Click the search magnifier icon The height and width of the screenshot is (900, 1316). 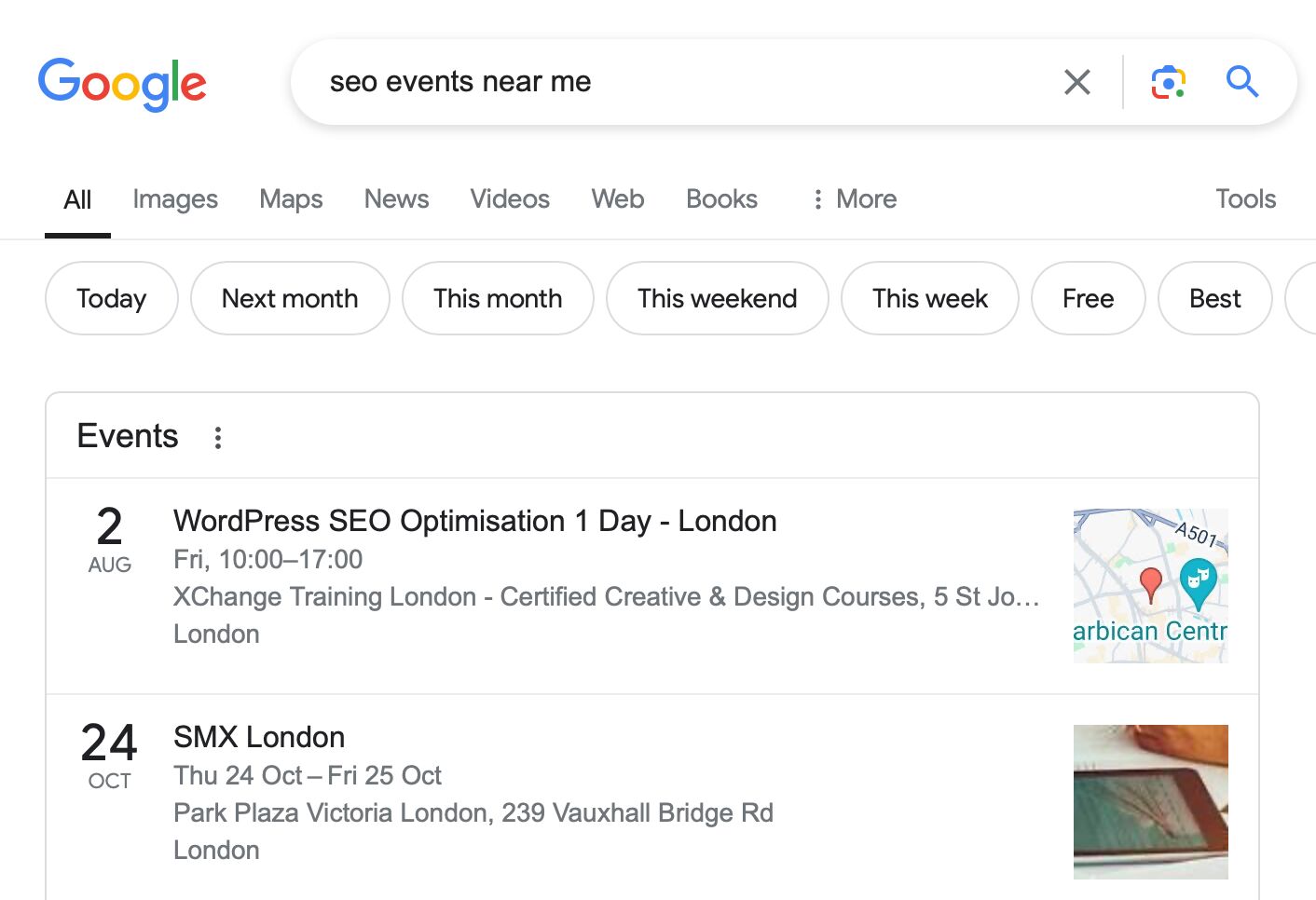tap(1242, 82)
